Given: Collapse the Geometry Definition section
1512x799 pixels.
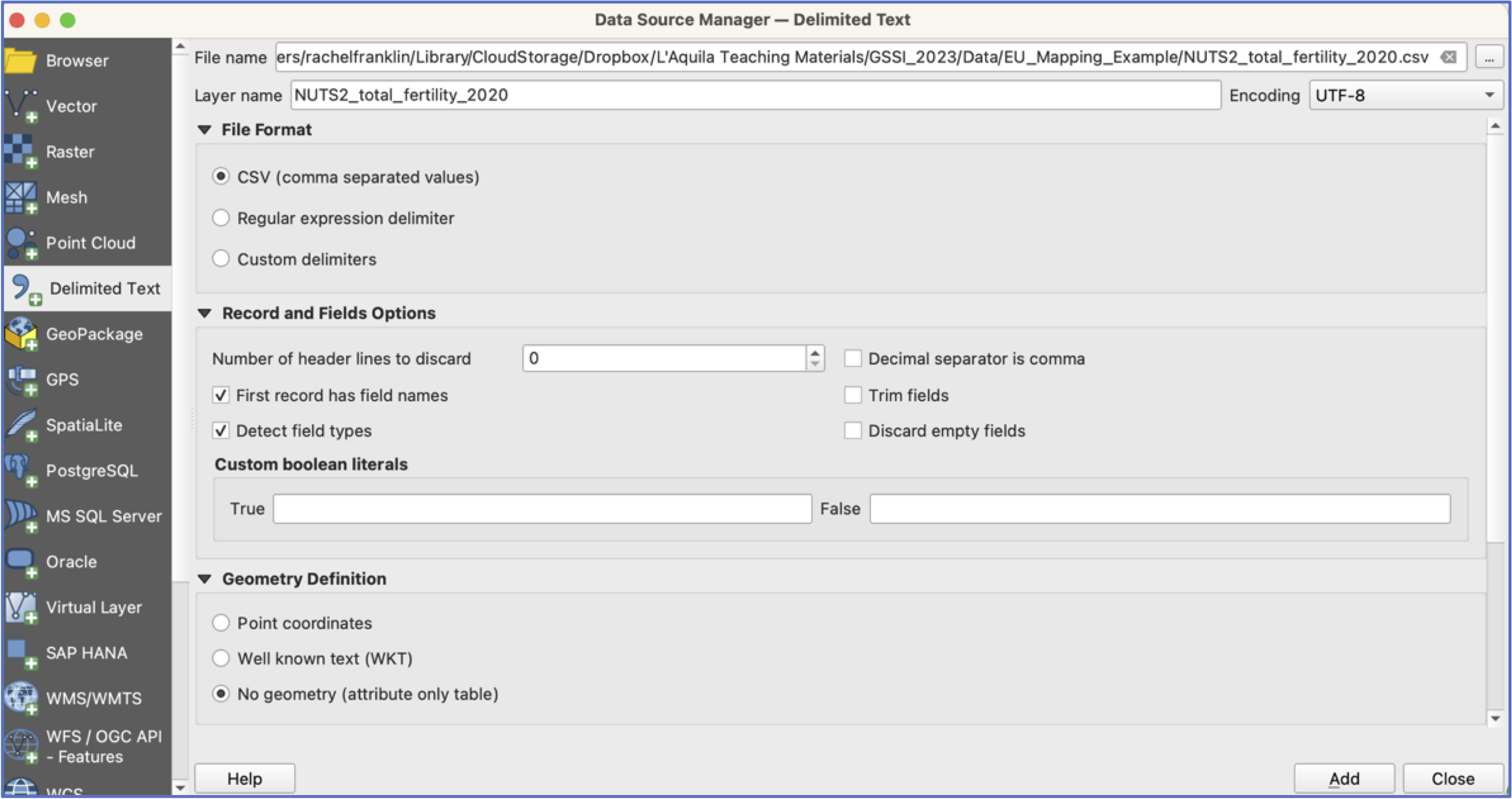Looking at the screenshot, I should pyautogui.click(x=204, y=579).
